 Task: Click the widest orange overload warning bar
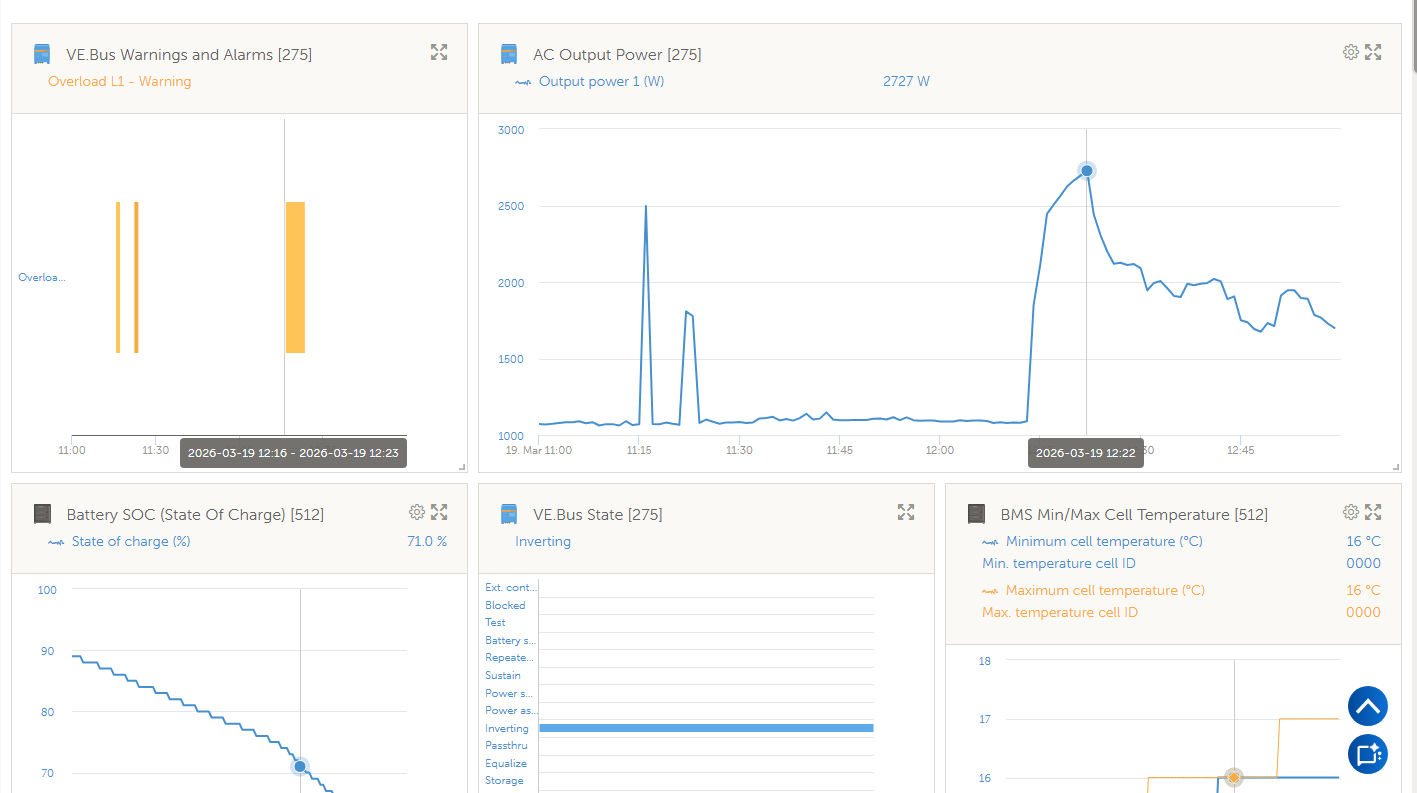pos(295,277)
